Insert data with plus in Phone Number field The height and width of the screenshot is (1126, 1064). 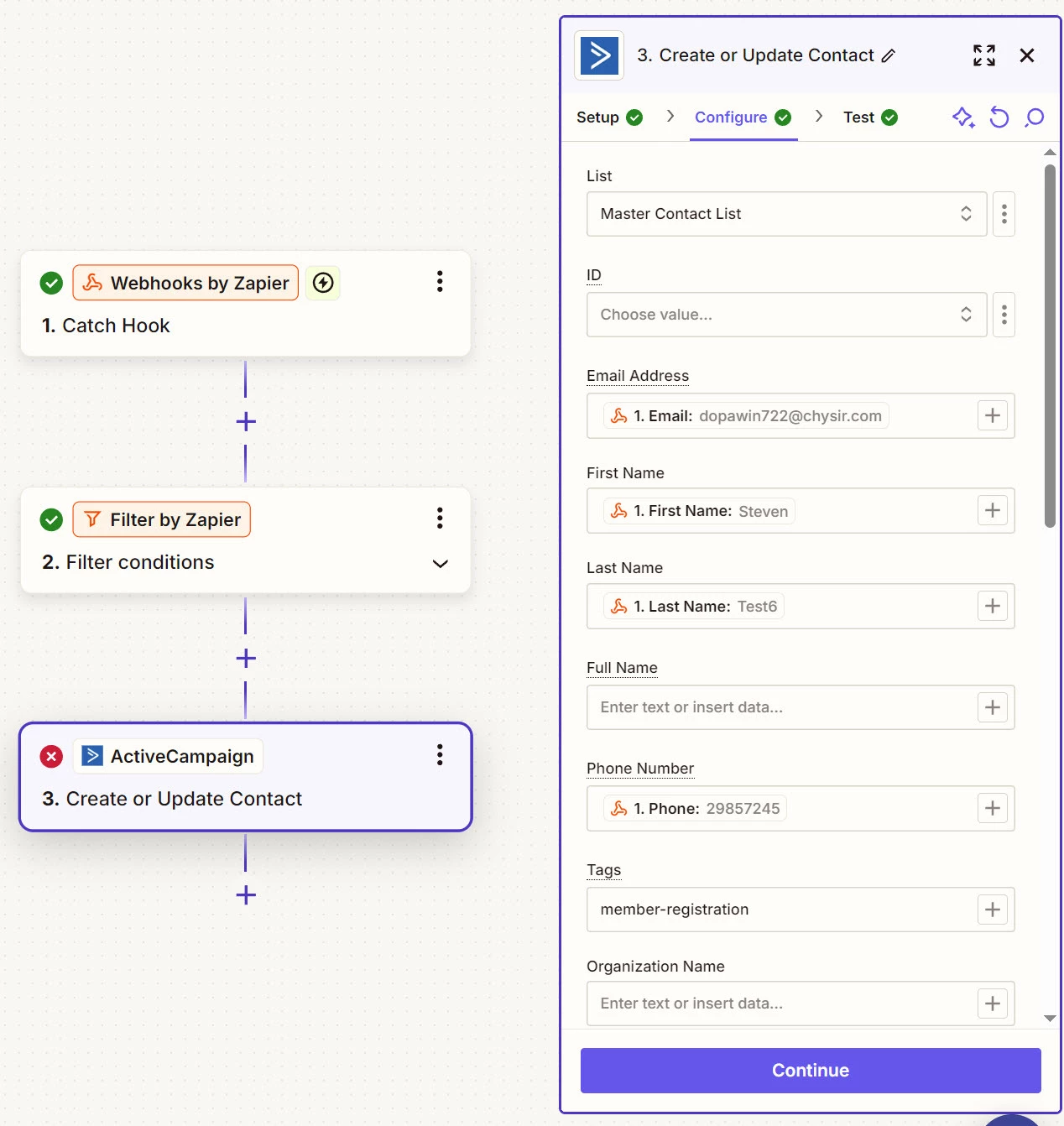tap(993, 808)
